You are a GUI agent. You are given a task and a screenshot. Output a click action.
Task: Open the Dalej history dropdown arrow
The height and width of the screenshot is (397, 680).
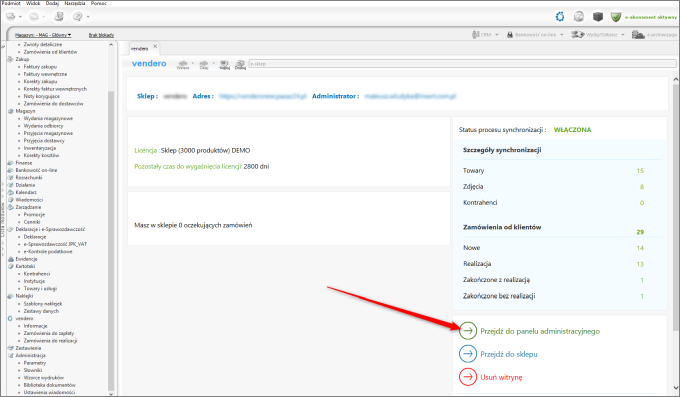(x=213, y=63)
